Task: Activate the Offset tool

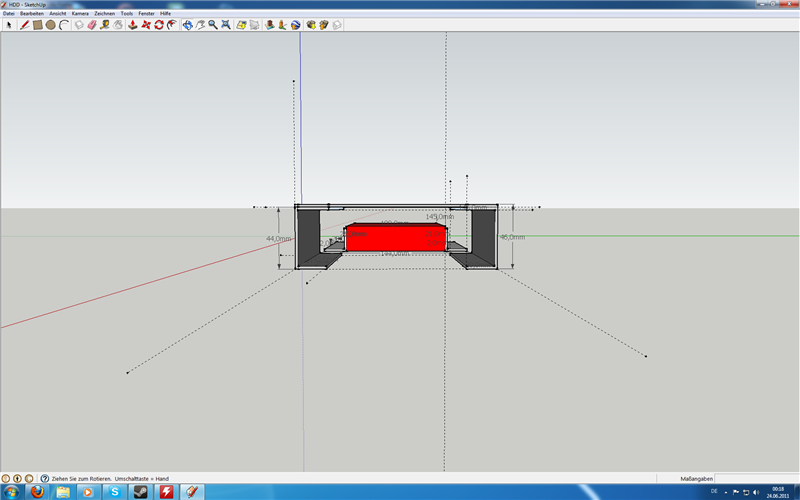Action: pos(172,25)
